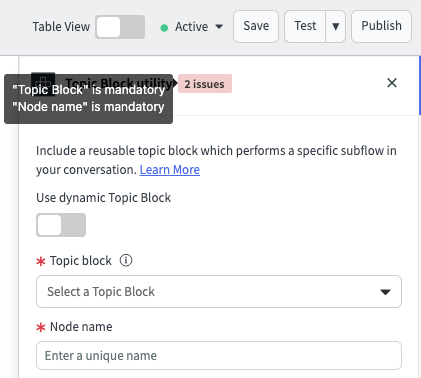Click the Test button

pyautogui.click(x=305, y=26)
